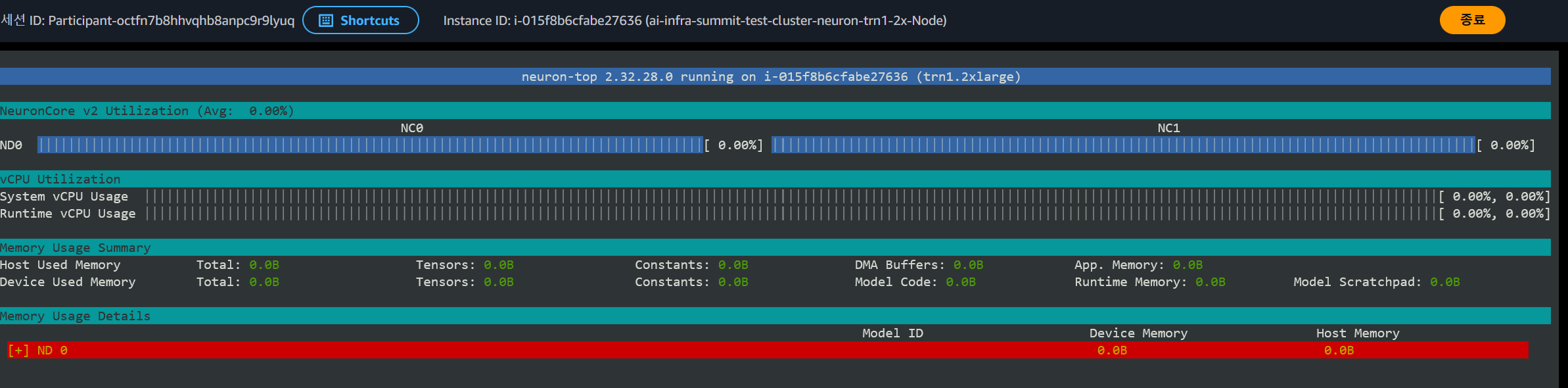Click the App. Memory value
Screen dimensions: 1568x388
click(1188, 265)
